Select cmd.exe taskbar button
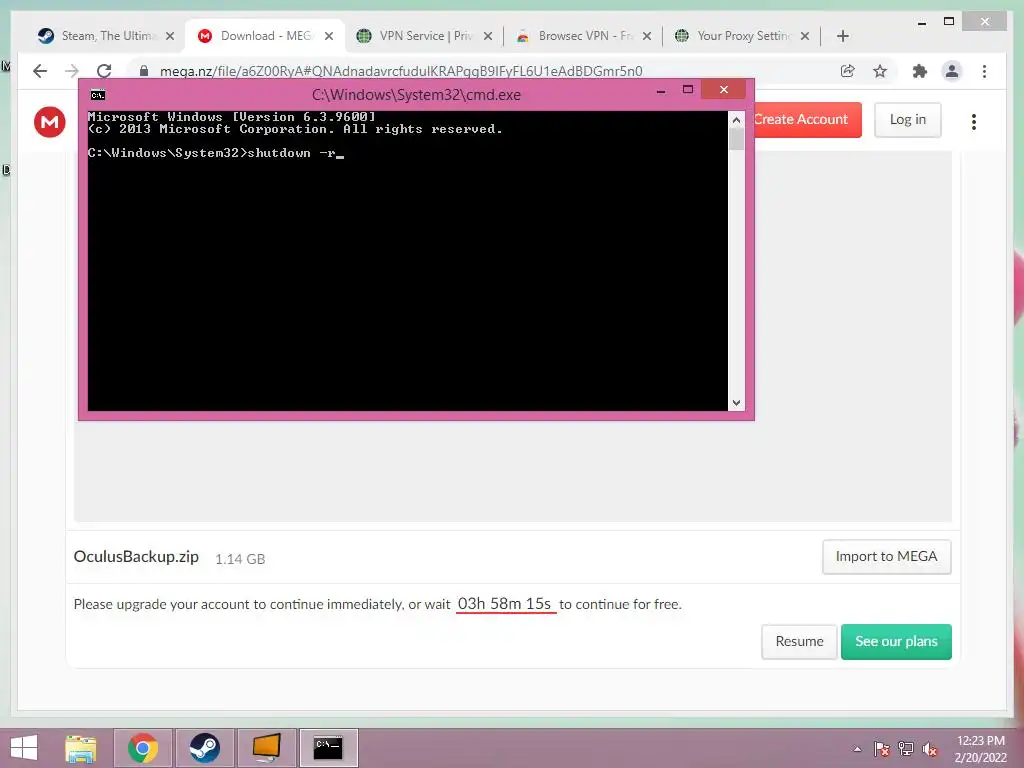This screenshot has height=768, width=1024. (328, 748)
